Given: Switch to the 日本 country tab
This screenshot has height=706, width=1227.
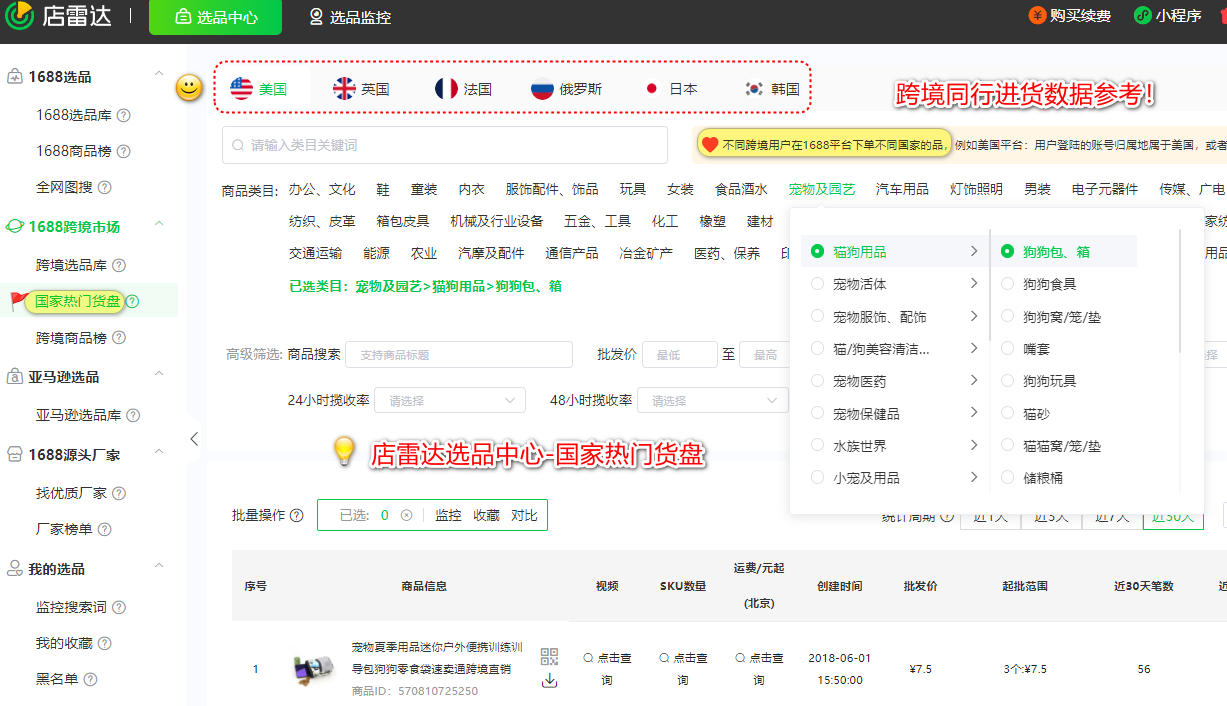Looking at the screenshot, I should 672,88.
